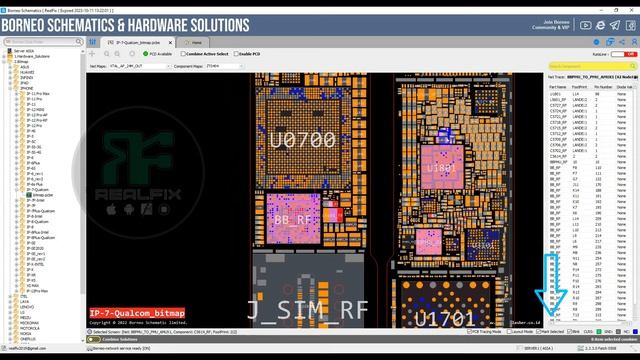Select the INFINIX folder in the tree
The width and height of the screenshot is (640, 360).
(x=27, y=78)
